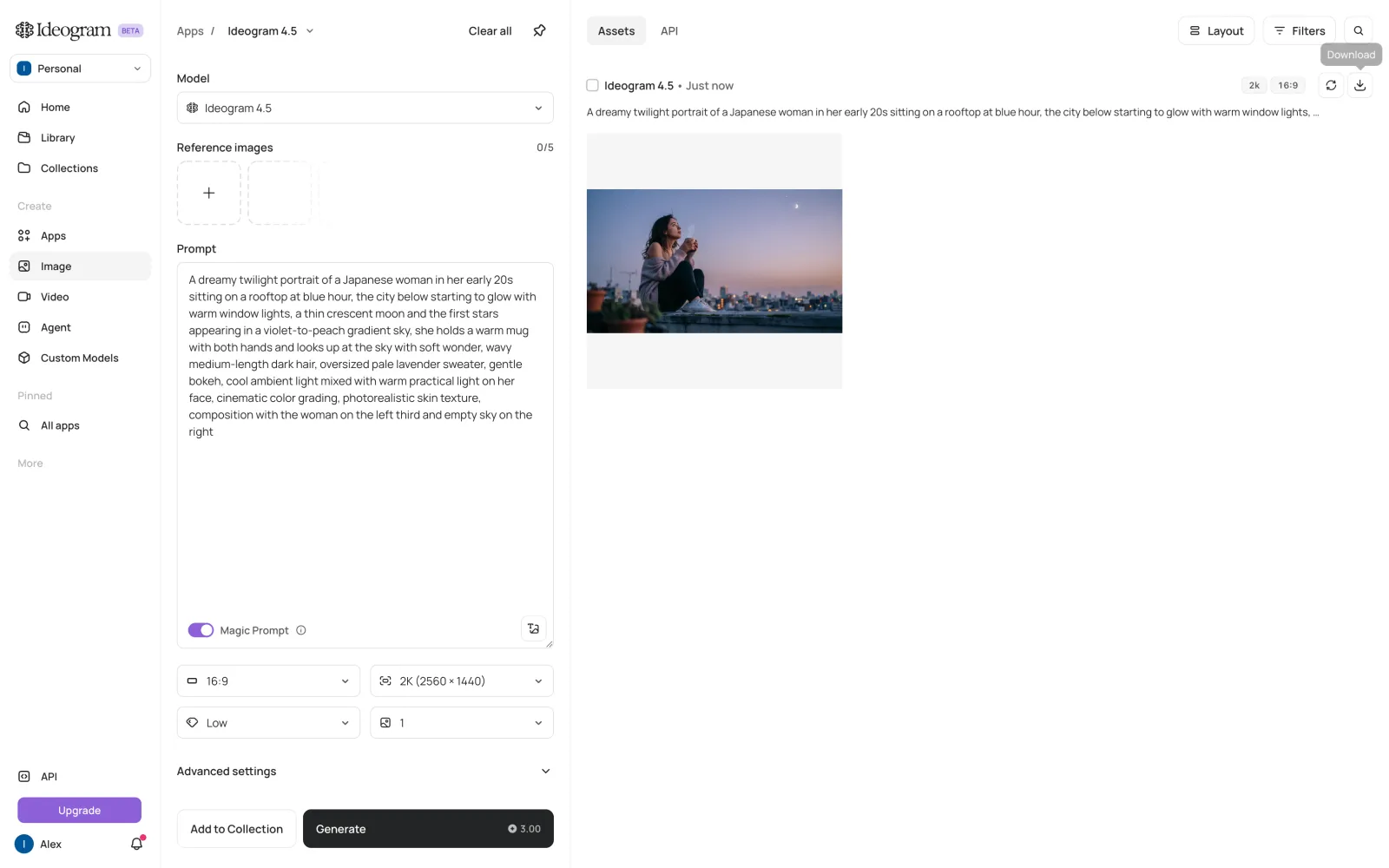The width and height of the screenshot is (1389, 868).
Task: Open the generated rooftop image thumbnail
Action: pyautogui.click(x=714, y=261)
